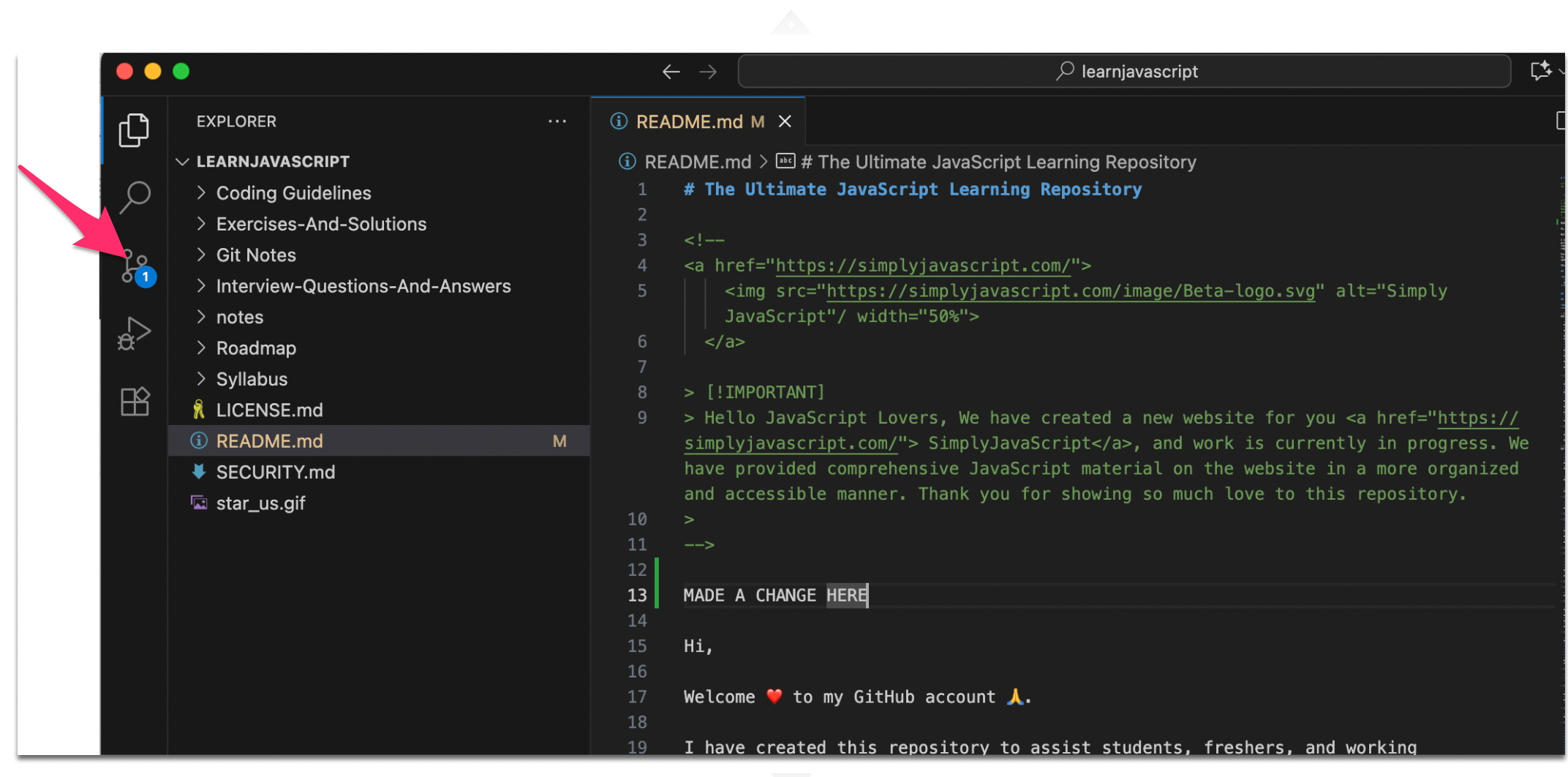Open Source Control view with one change
This screenshot has height=777, width=1568.
point(137,267)
